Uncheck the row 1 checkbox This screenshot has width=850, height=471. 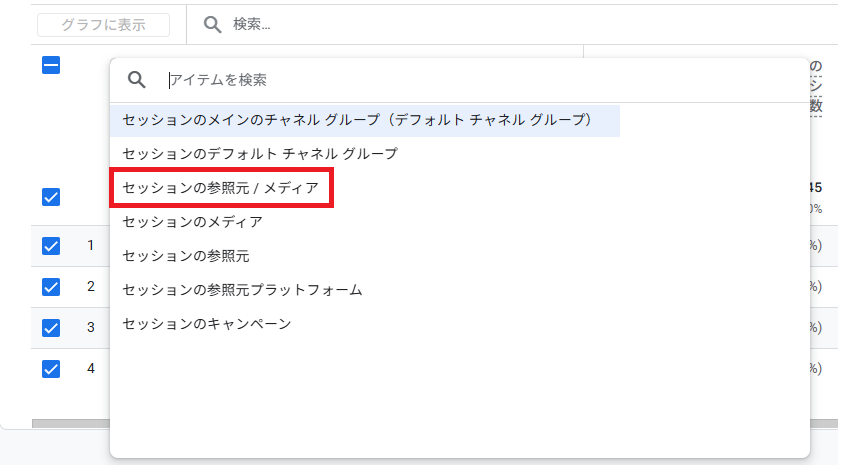pos(51,246)
